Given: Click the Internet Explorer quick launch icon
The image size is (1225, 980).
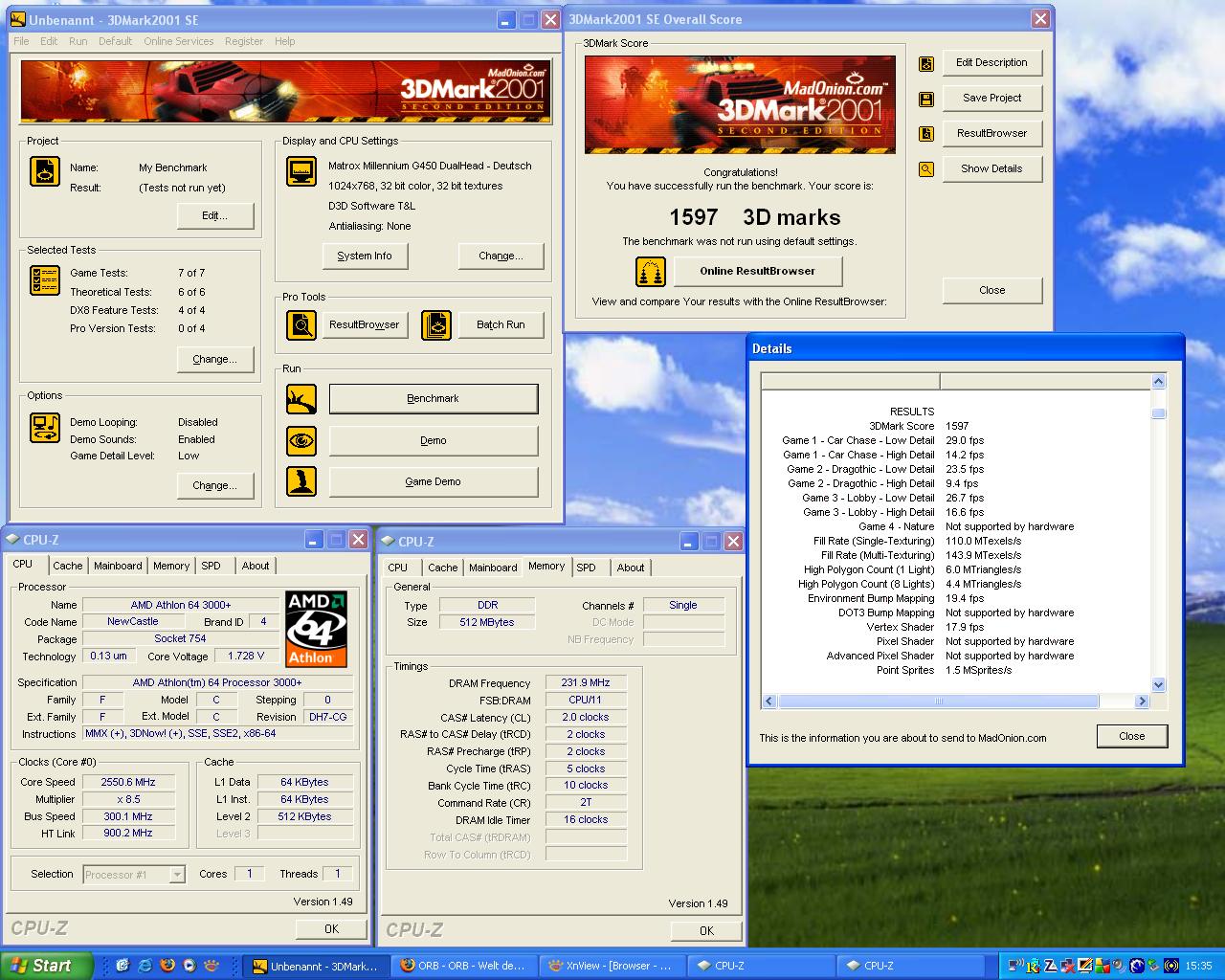Looking at the screenshot, I should pyautogui.click(x=145, y=966).
